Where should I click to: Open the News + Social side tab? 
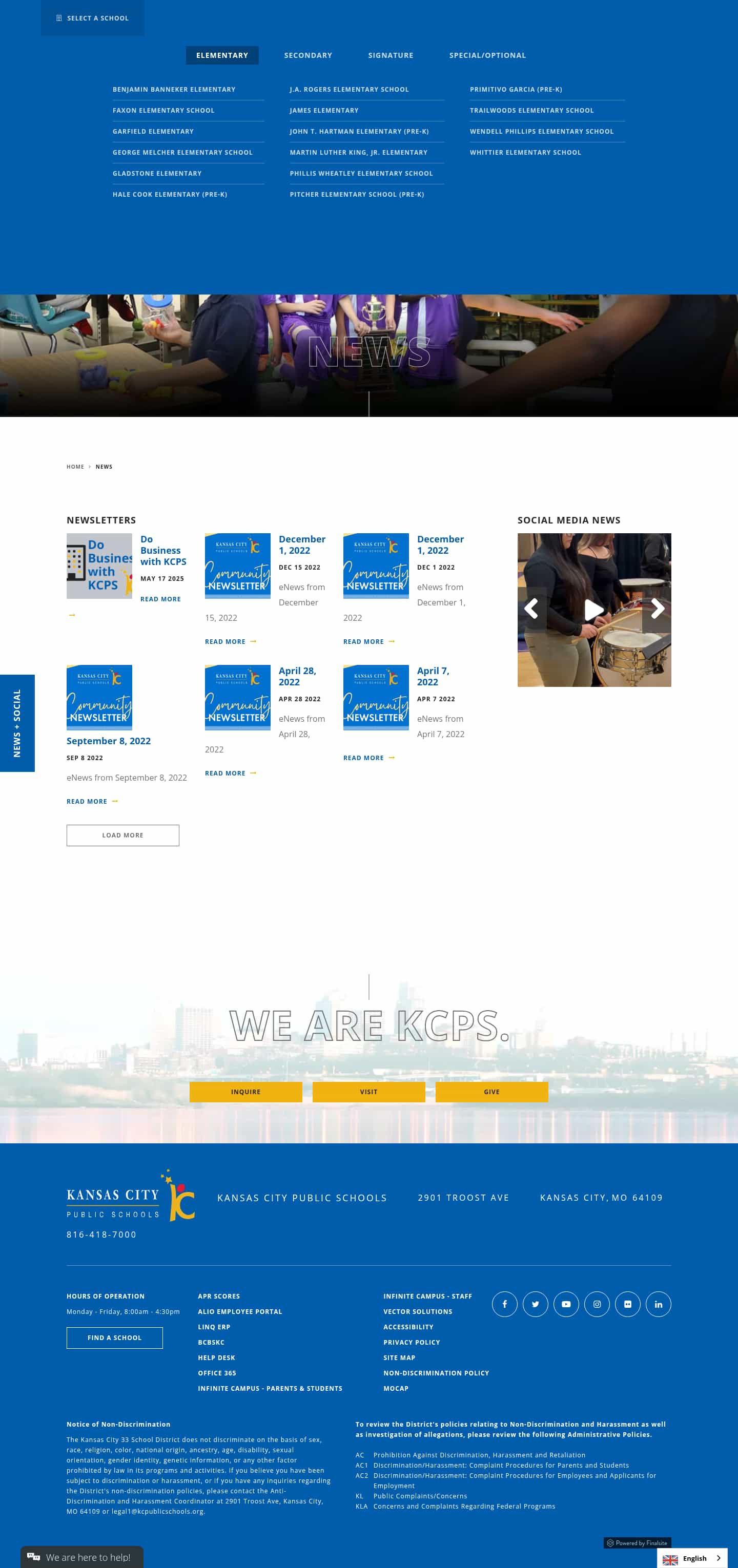(17, 723)
